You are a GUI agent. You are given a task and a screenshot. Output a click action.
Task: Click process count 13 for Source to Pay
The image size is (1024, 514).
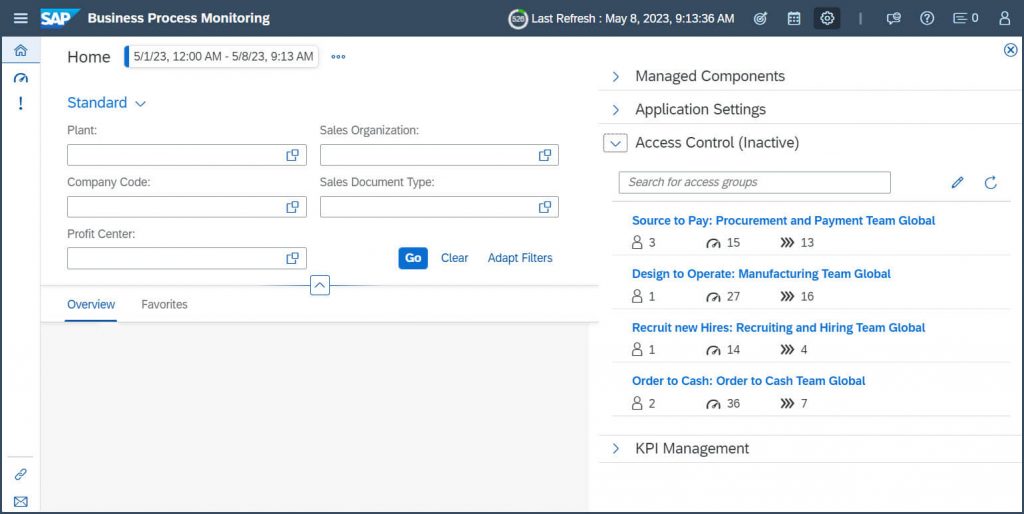[797, 243]
